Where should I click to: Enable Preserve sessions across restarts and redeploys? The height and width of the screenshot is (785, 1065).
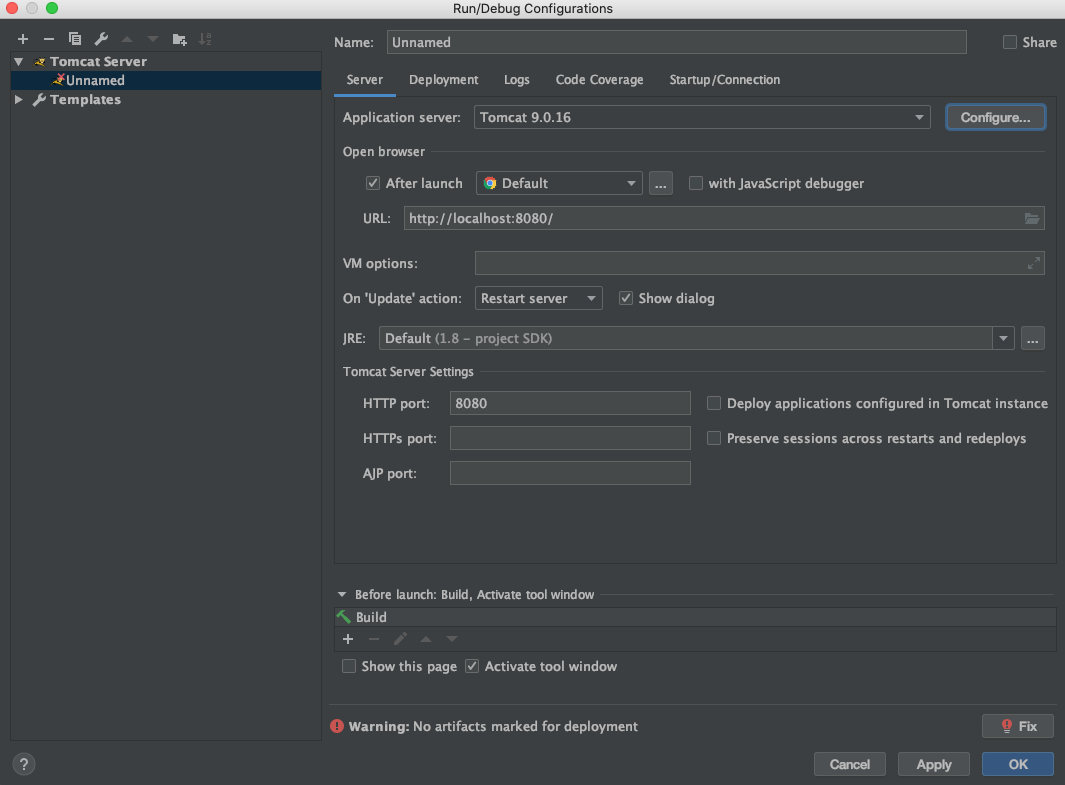click(x=714, y=439)
